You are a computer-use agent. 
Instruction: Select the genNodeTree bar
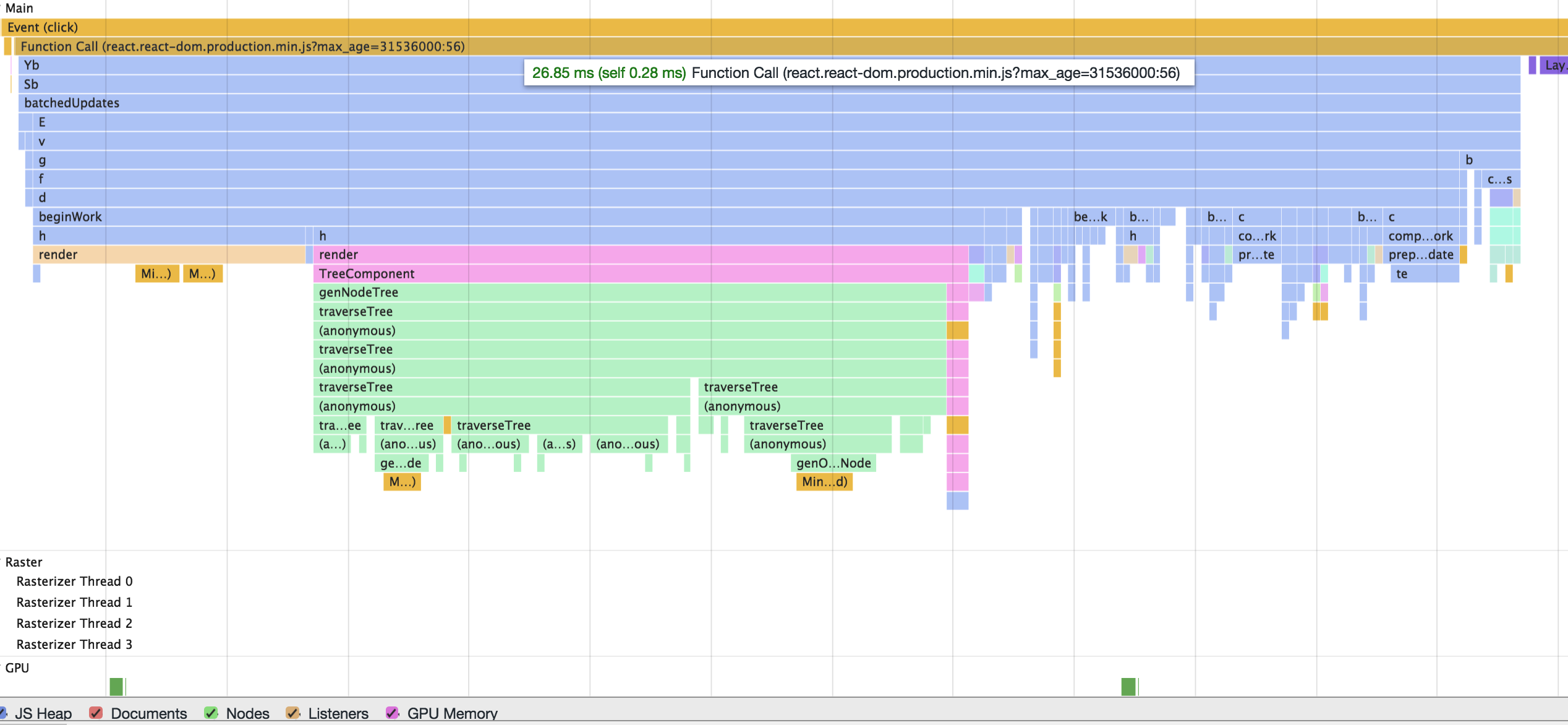pos(629,292)
